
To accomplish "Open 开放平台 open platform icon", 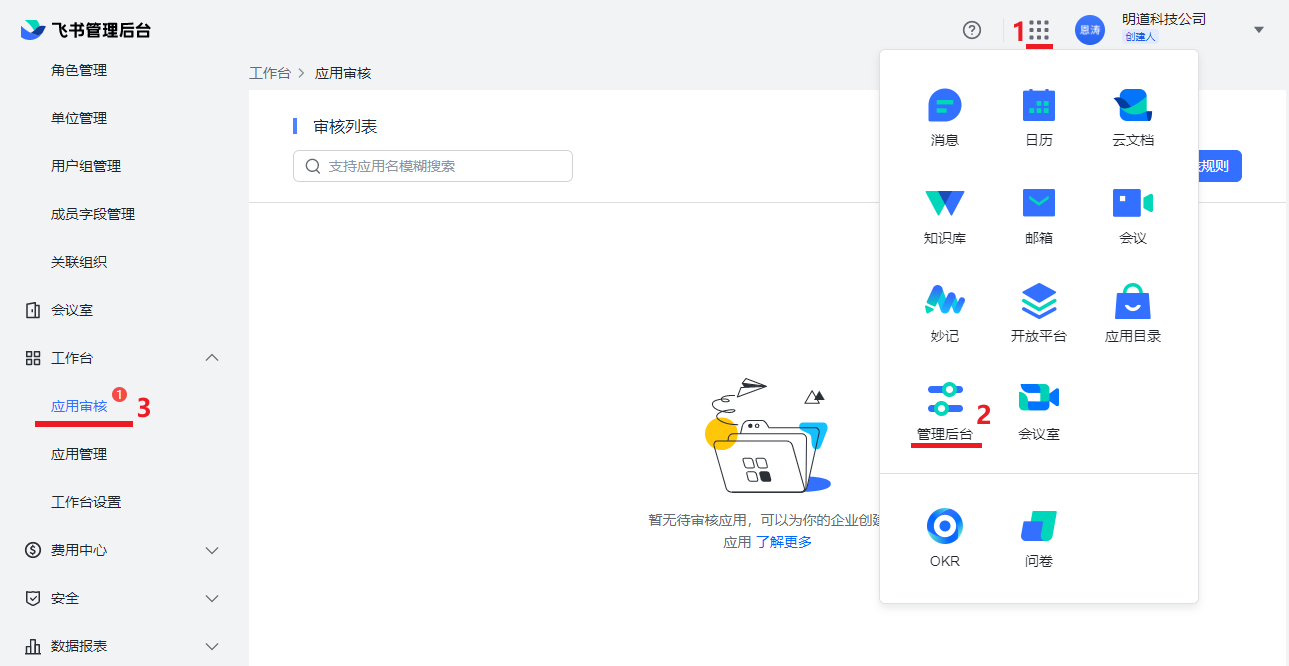I will 1038,301.
